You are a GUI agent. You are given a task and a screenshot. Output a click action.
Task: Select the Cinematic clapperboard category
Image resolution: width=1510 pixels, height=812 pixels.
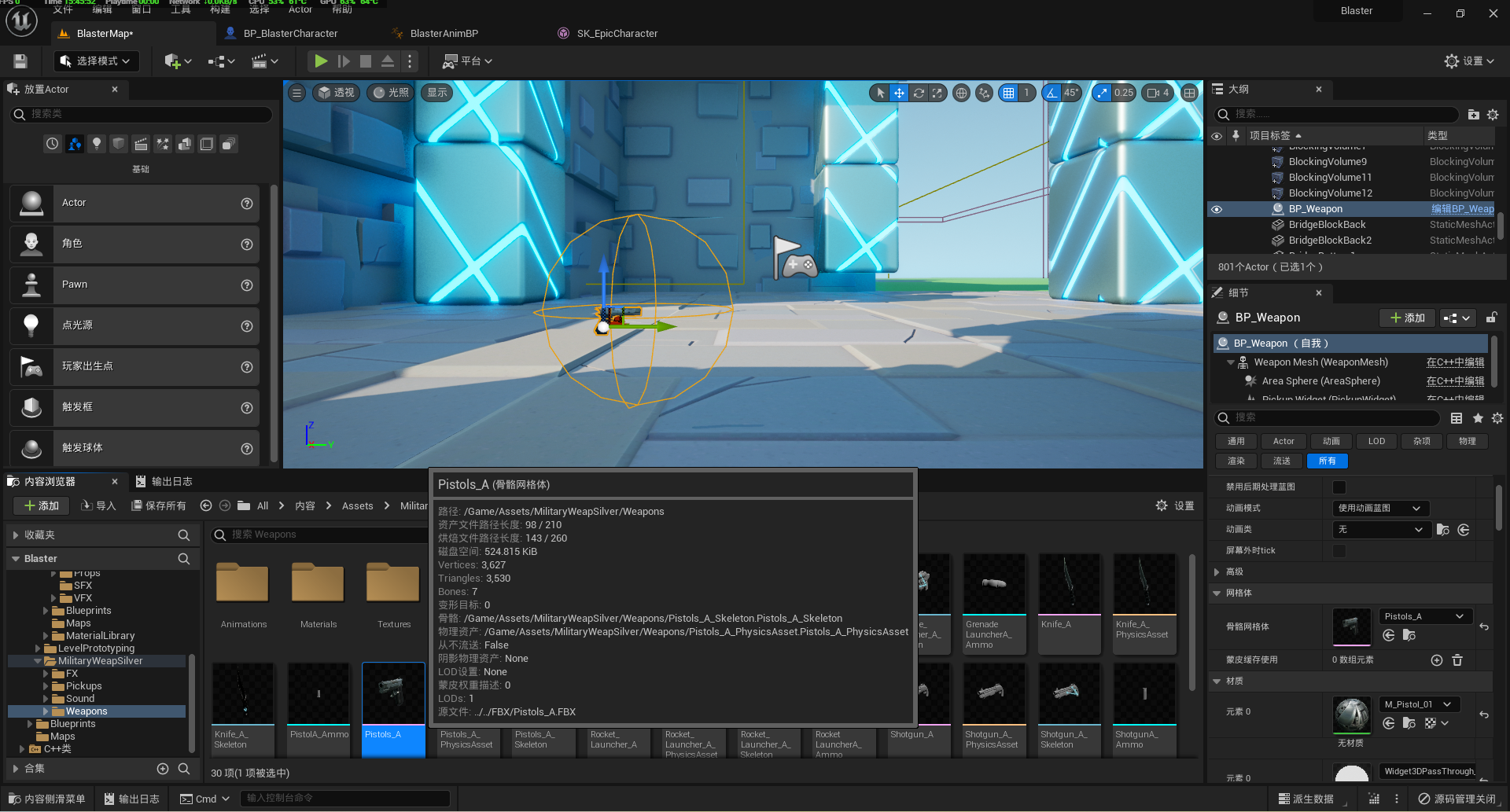pos(141,144)
